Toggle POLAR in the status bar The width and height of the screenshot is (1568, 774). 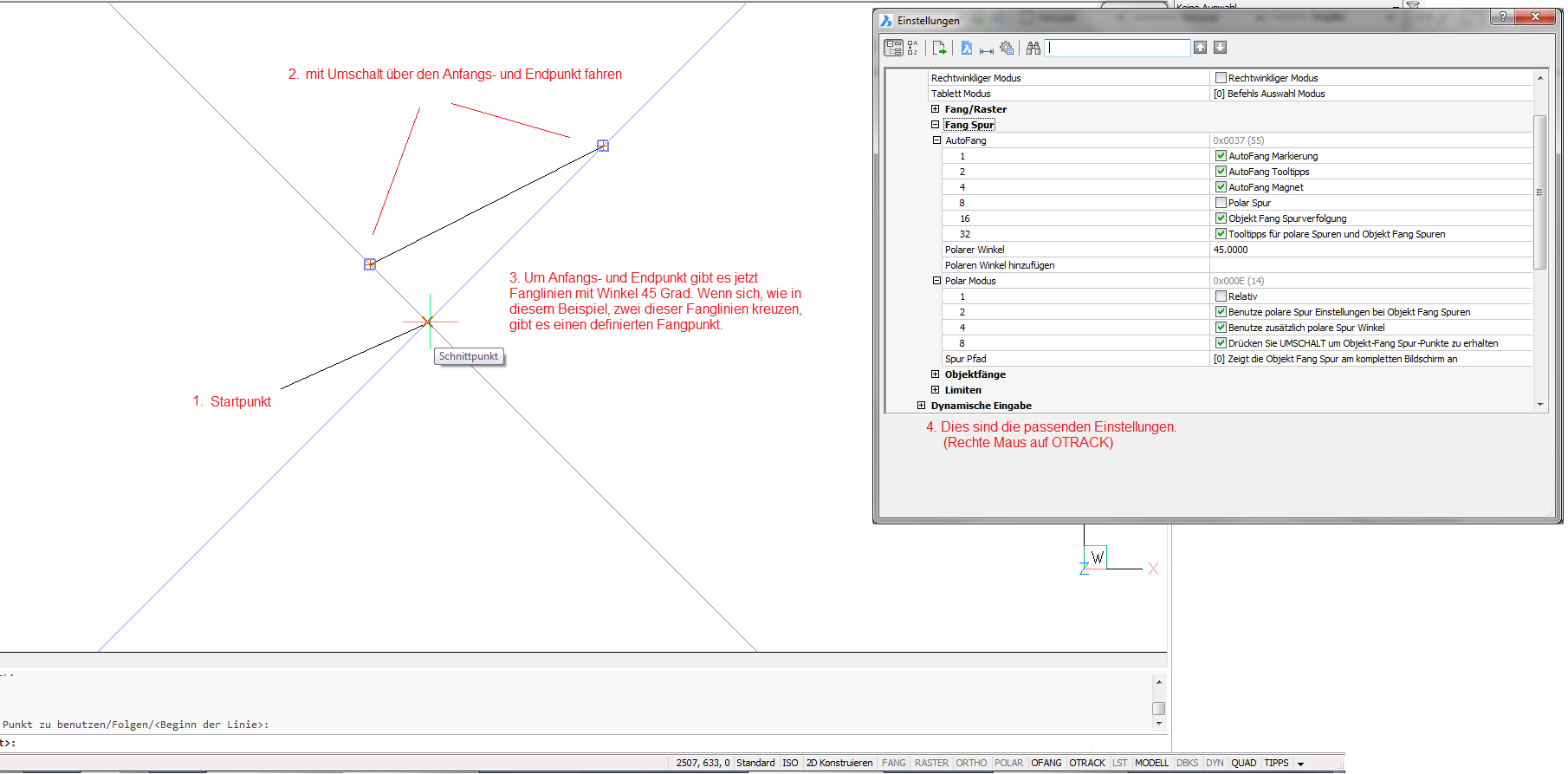click(x=1008, y=763)
